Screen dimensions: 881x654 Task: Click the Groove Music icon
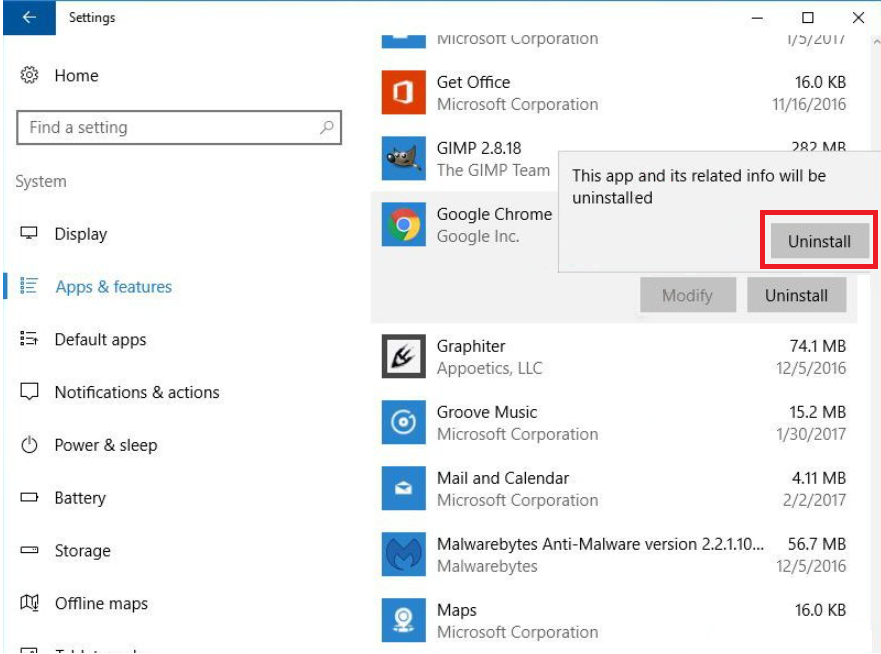405,423
